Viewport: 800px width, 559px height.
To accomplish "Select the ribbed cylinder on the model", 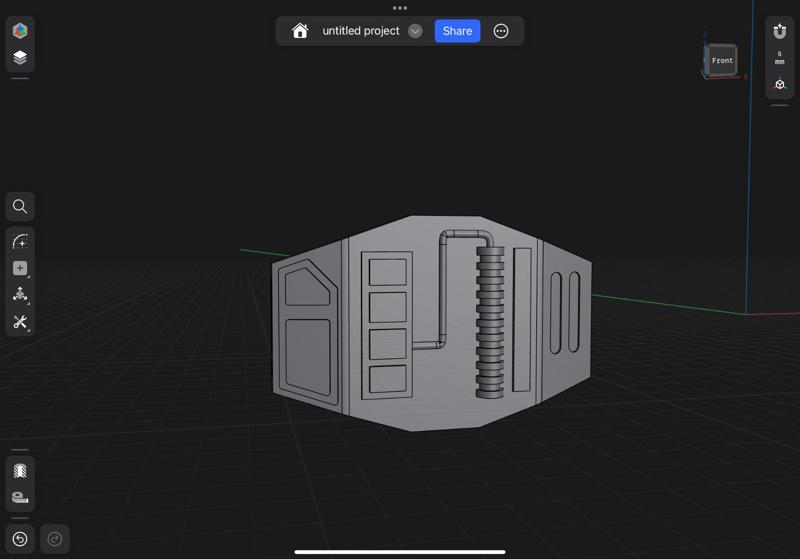I will [490, 322].
